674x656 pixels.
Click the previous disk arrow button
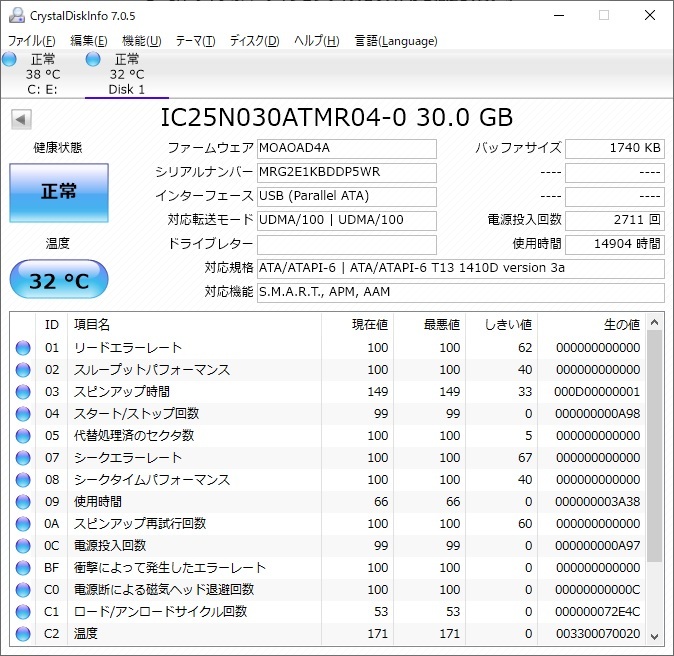click(x=21, y=119)
